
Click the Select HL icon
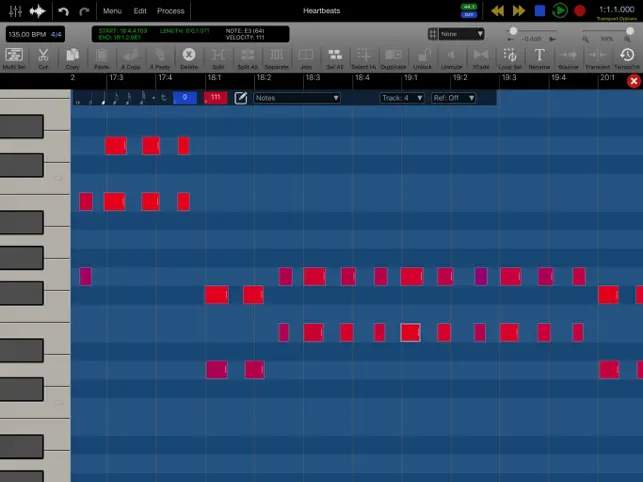click(364, 58)
